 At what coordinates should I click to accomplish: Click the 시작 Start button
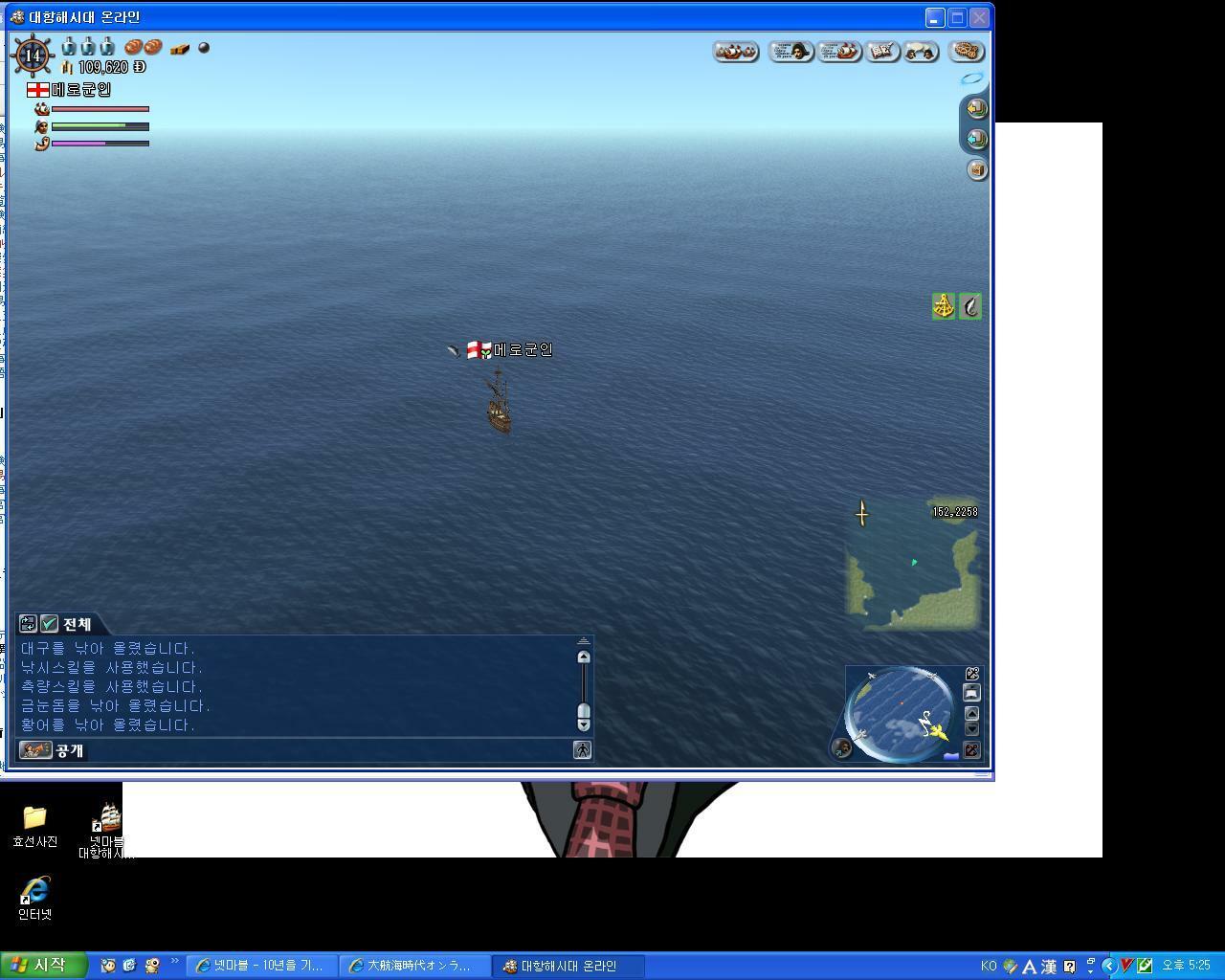coord(43,966)
